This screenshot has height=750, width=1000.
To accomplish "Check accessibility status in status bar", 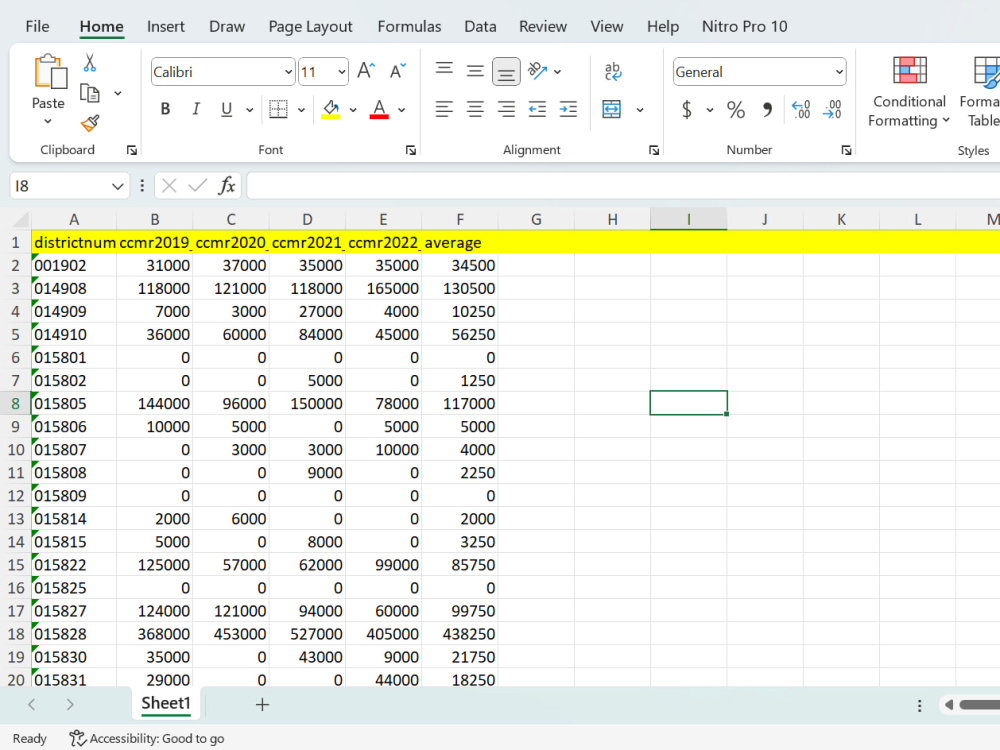I will [147, 739].
